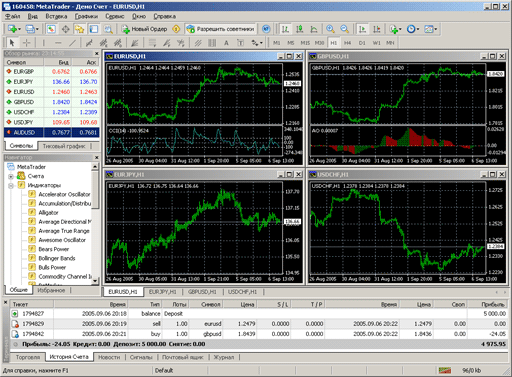Viewport: 512px width, 377px height.
Task: Toggle the Market Watch window icon
Action: coord(51,29)
